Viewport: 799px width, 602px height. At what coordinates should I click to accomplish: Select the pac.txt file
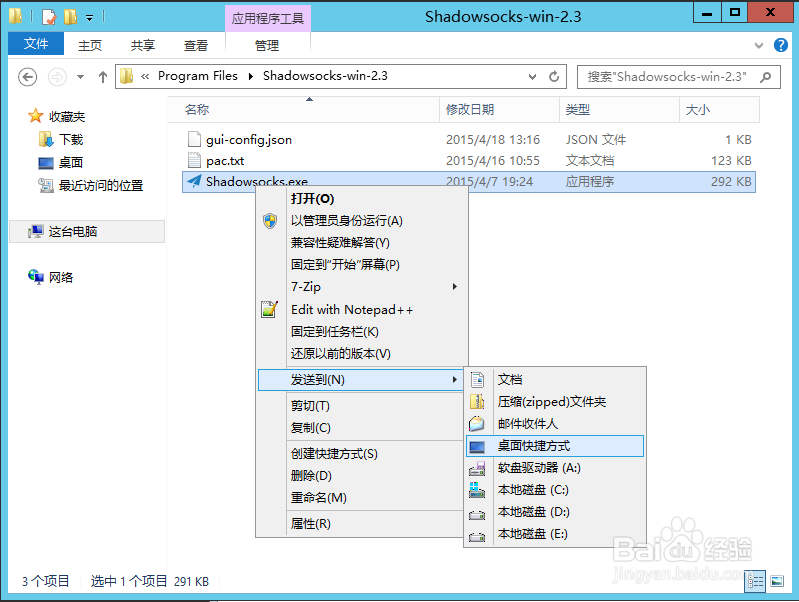click(x=468, y=161)
